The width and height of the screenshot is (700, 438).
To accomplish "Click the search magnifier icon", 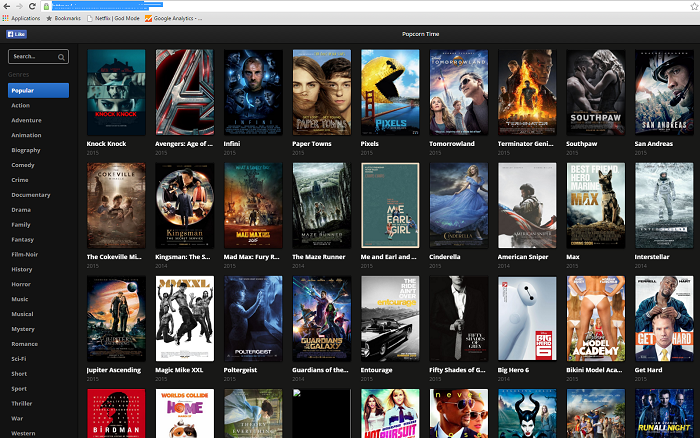I will [x=61, y=57].
